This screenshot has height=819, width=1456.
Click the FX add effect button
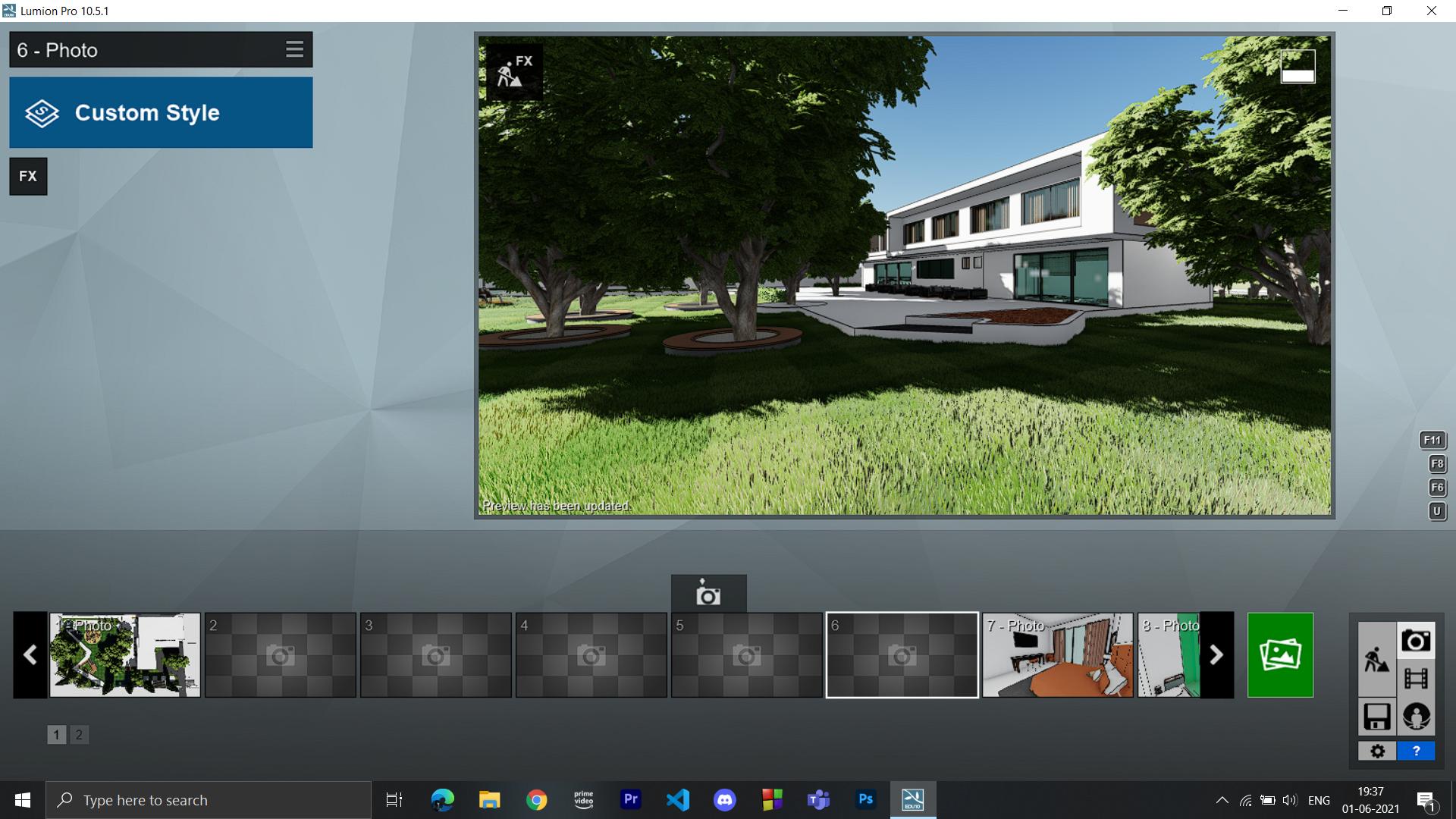tap(28, 177)
